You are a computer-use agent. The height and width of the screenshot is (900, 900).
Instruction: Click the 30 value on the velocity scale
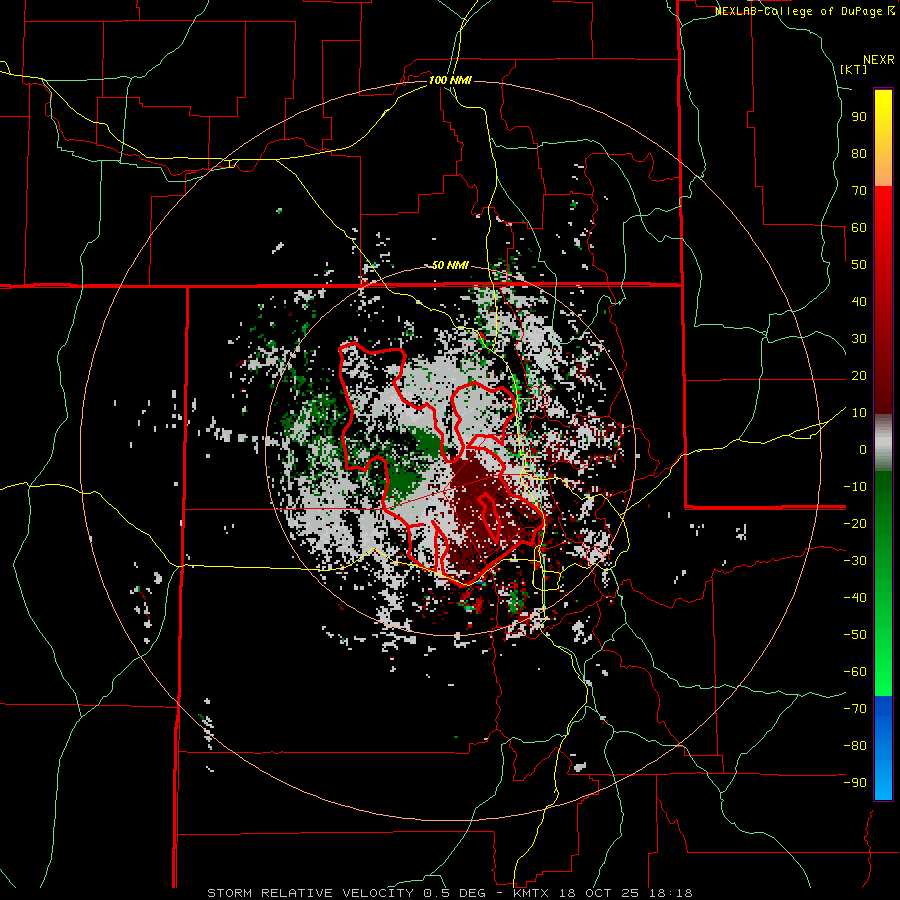859,339
